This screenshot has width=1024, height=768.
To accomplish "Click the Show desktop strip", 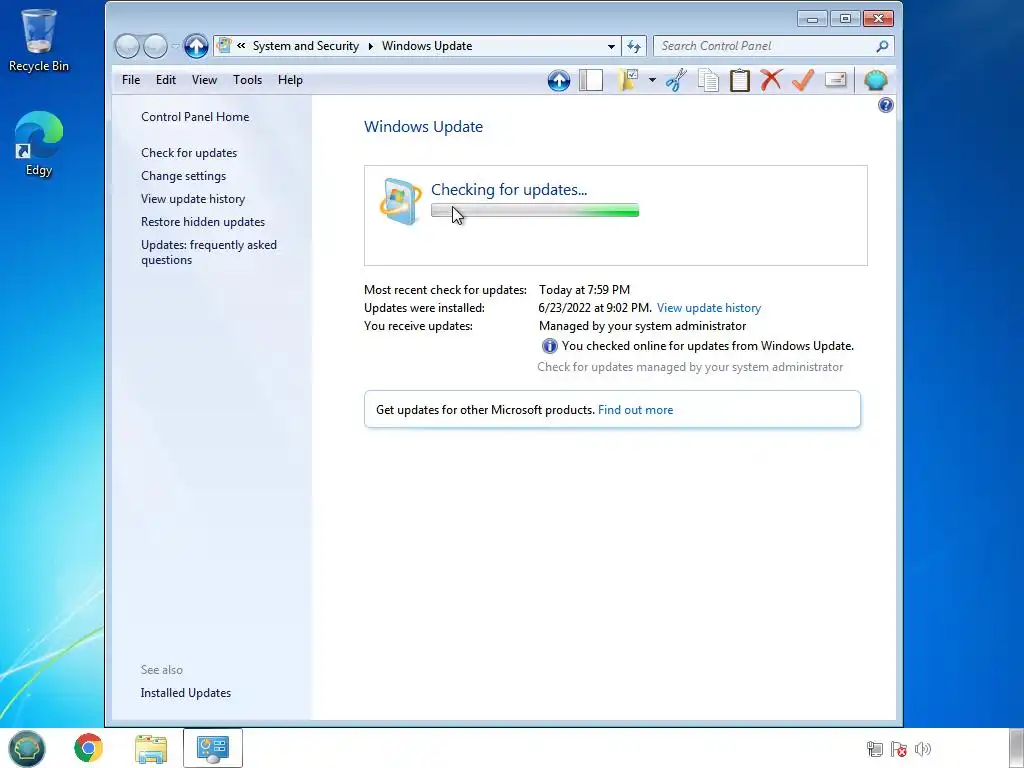I will [x=1016, y=748].
